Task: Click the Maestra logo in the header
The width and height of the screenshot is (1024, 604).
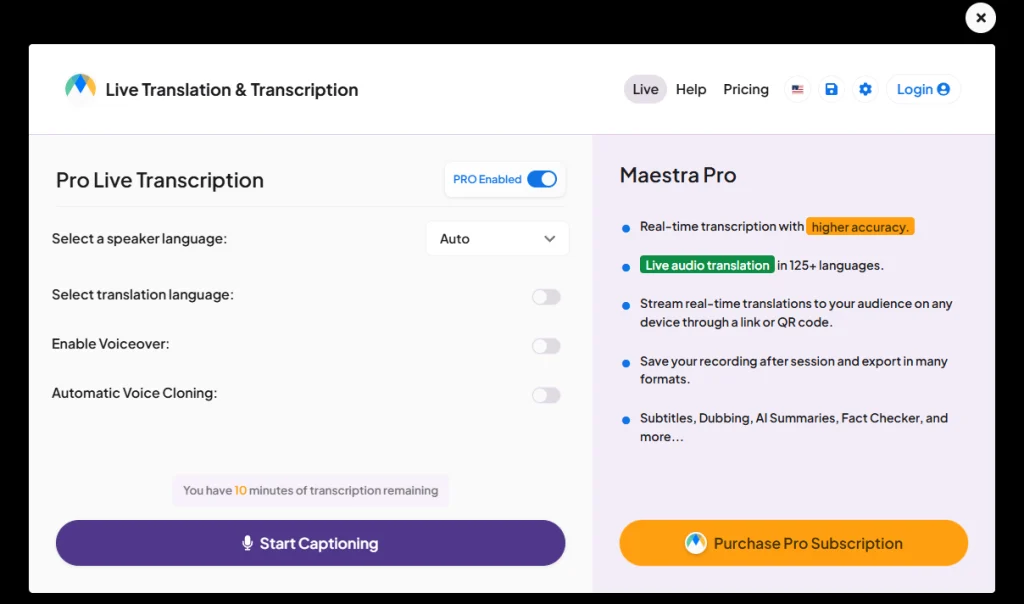Action: pos(80,88)
